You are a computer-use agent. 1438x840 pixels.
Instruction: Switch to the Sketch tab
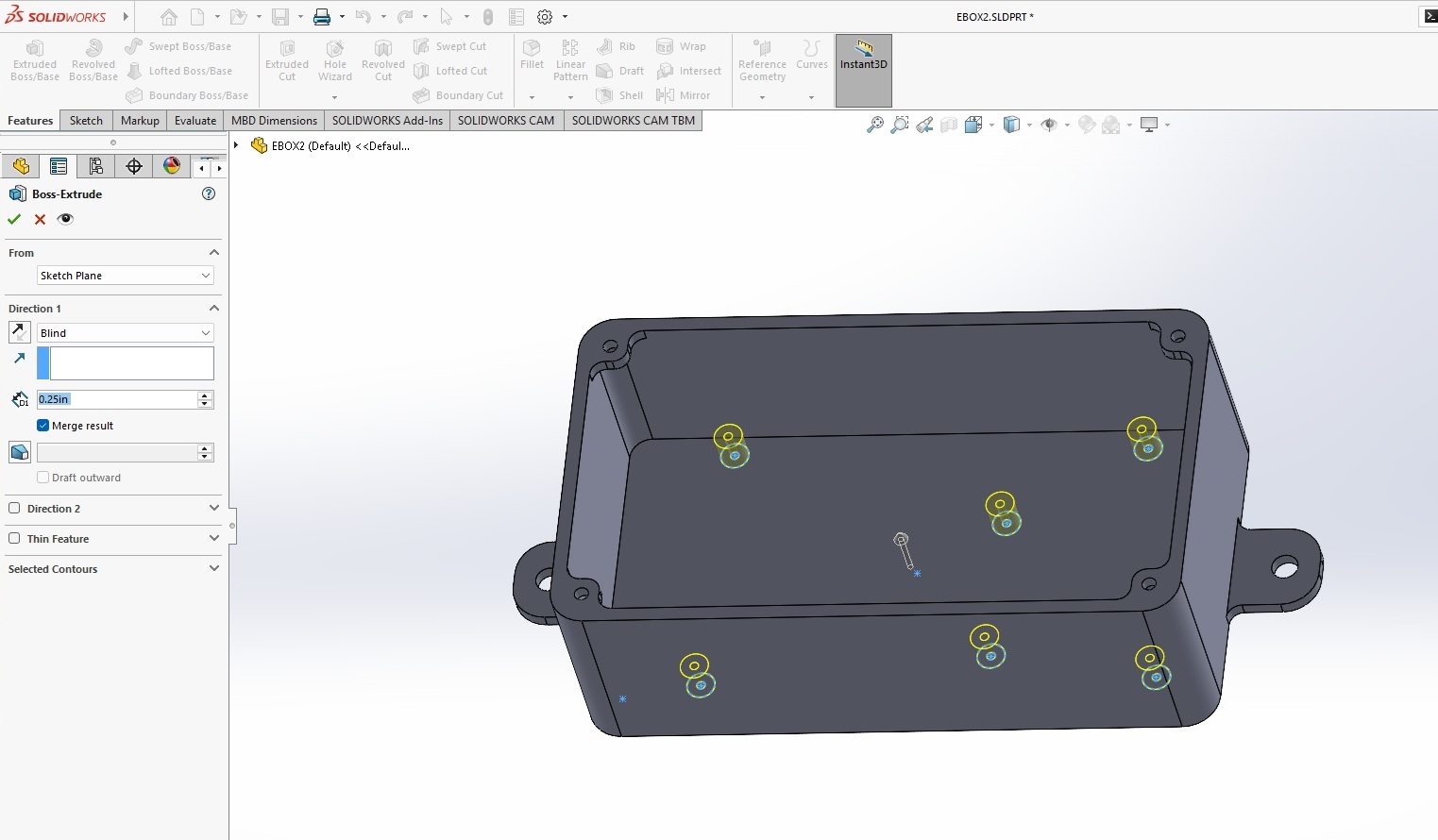pyautogui.click(x=86, y=121)
